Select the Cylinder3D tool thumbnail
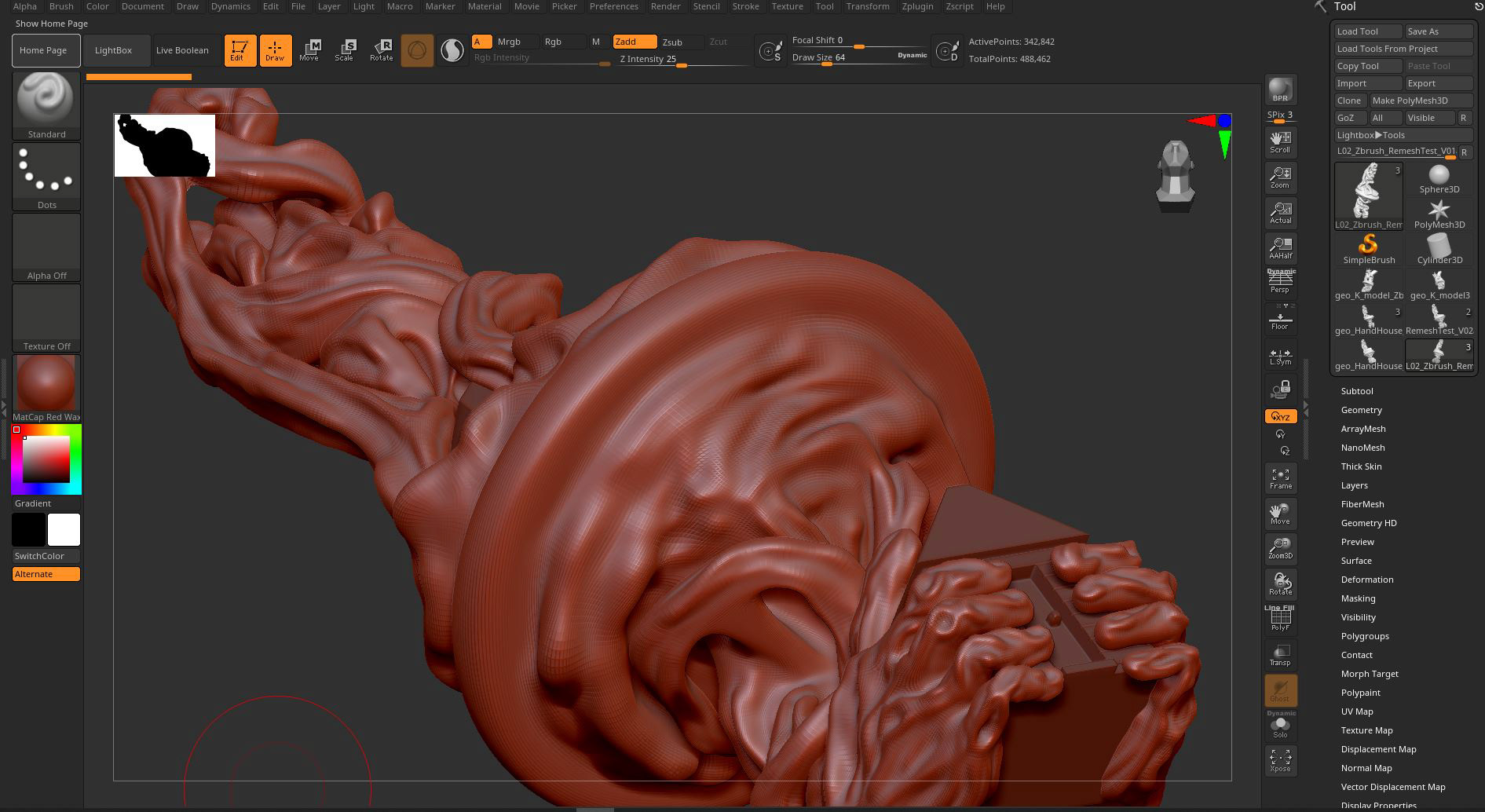This screenshot has width=1485, height=812. pos(1439,249)
